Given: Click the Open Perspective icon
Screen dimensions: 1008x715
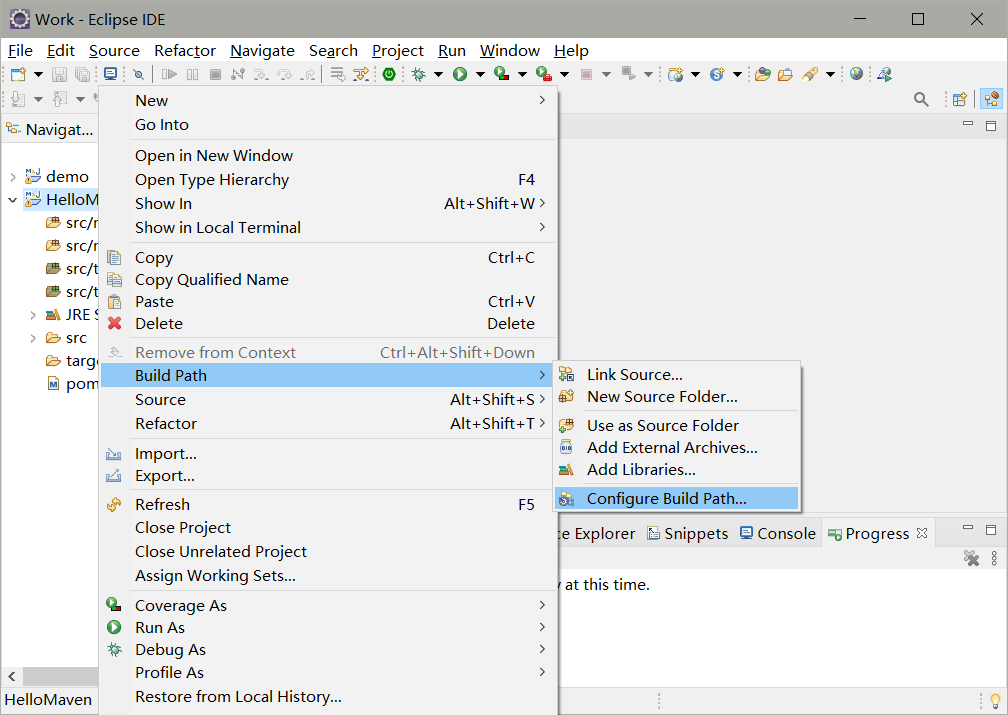Looking at the screenshot, I should click(960, 99).
